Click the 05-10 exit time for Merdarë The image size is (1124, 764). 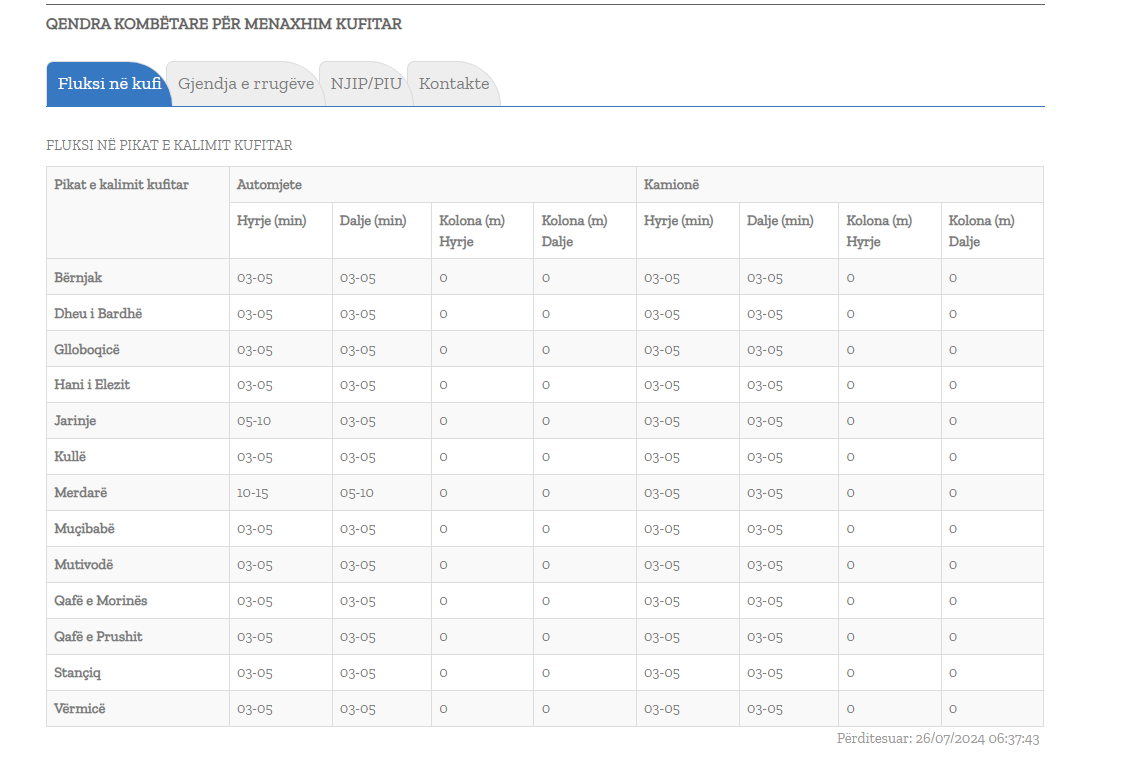tap(356, 493)
